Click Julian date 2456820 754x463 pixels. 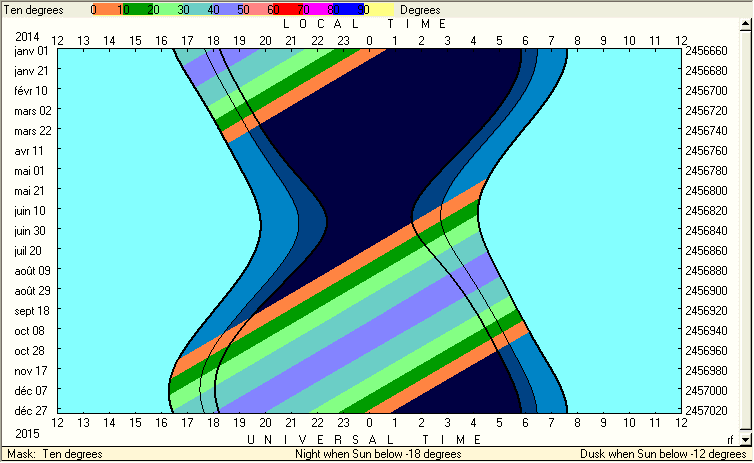point(706,211)
